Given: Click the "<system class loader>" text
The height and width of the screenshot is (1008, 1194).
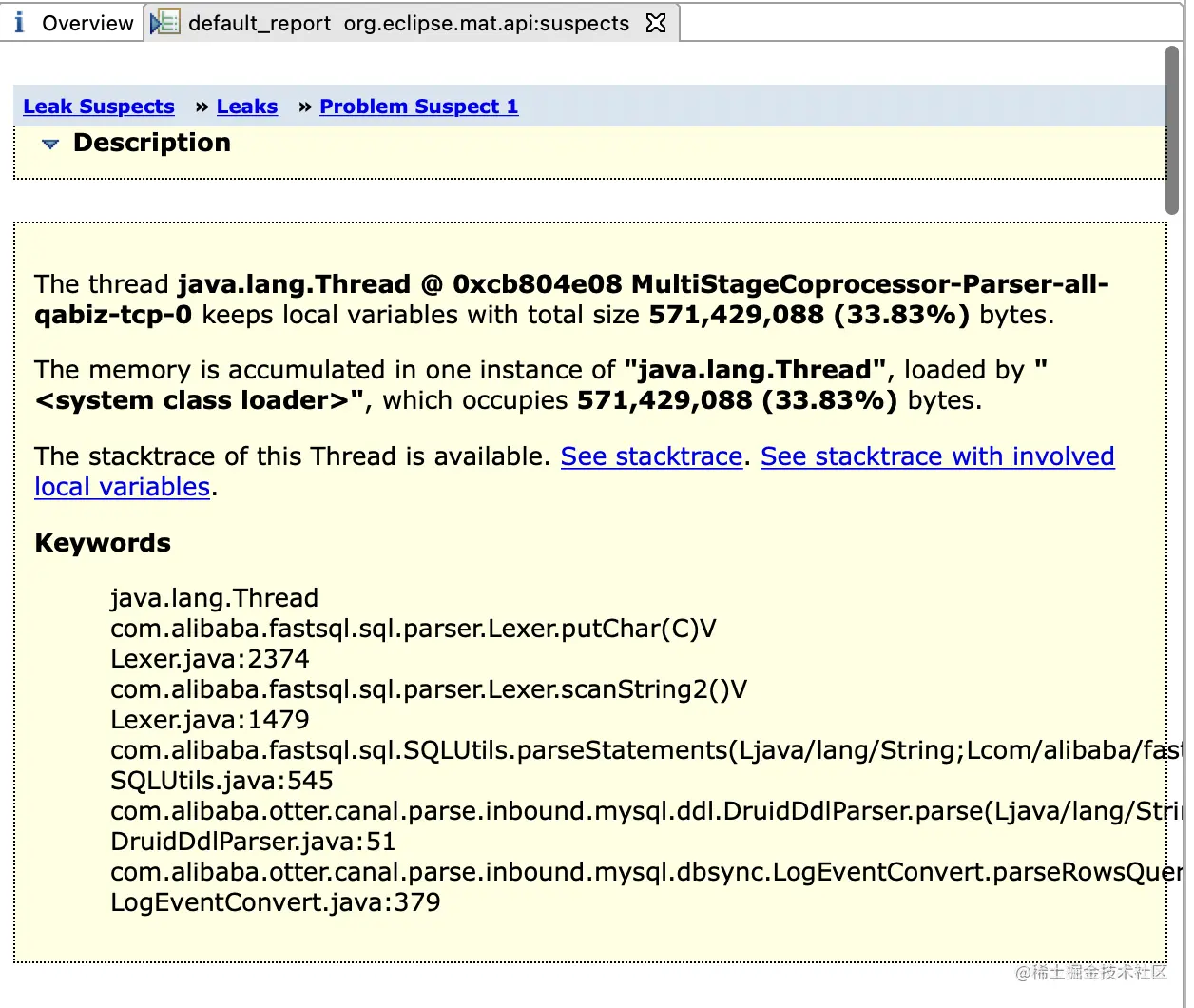Looking at the screenshot, I should (x=199, y=400).
